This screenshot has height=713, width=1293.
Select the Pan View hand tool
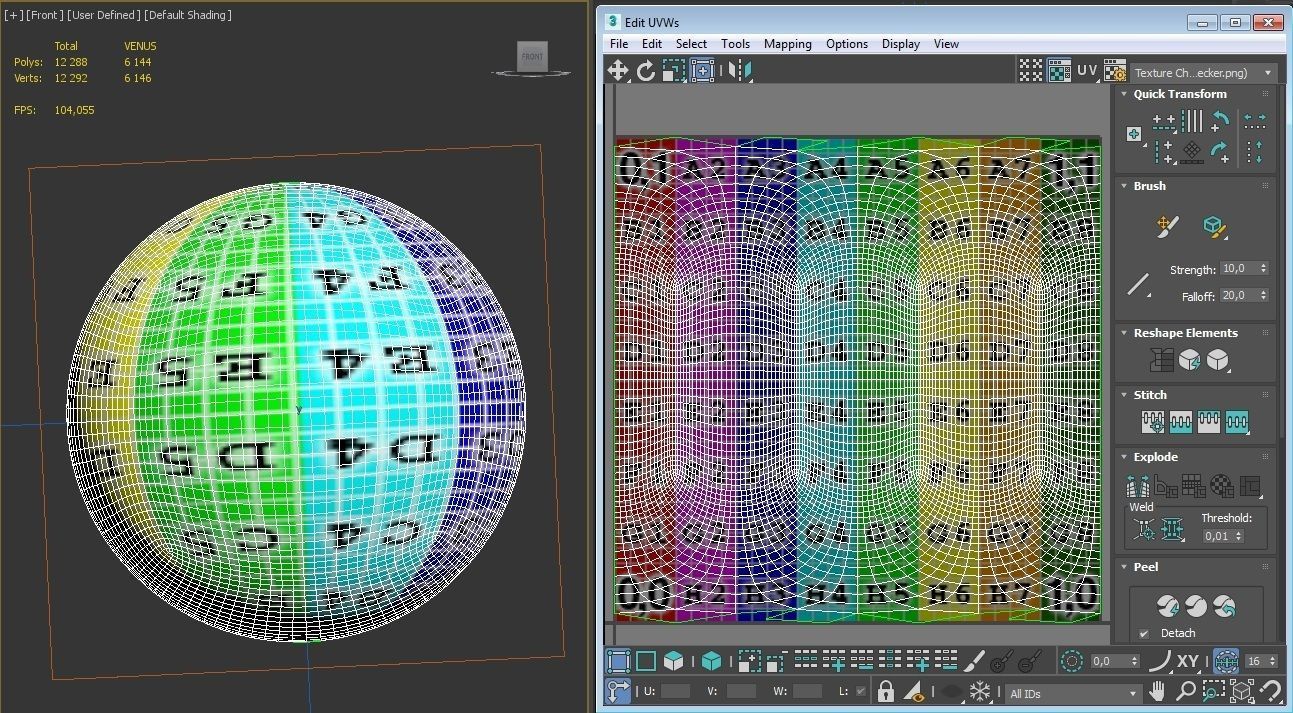[x=1158, y=691]
